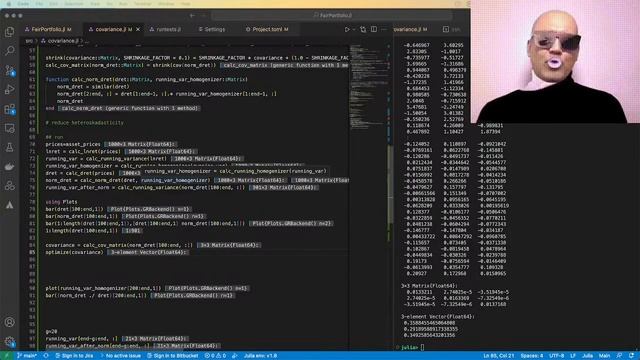Select covariance.jl tab in right editor group
The image size is (640, 360).
pos(410,29)
